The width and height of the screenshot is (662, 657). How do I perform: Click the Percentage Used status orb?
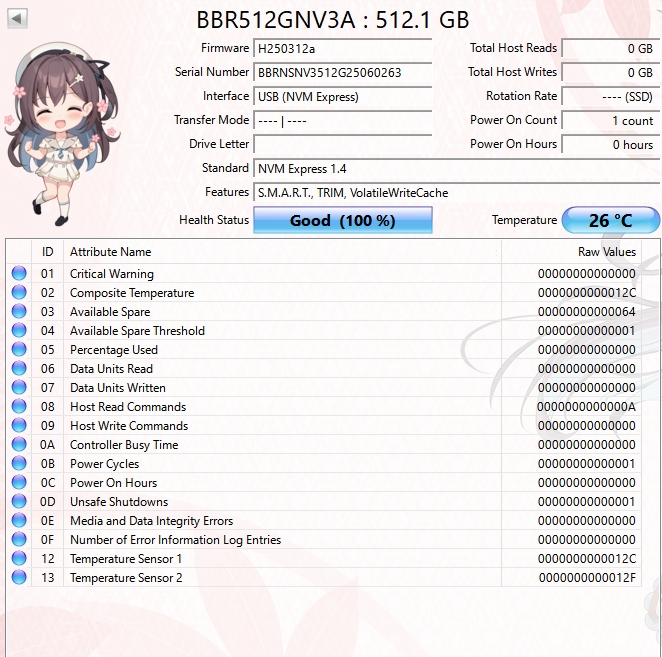(19, 349)
